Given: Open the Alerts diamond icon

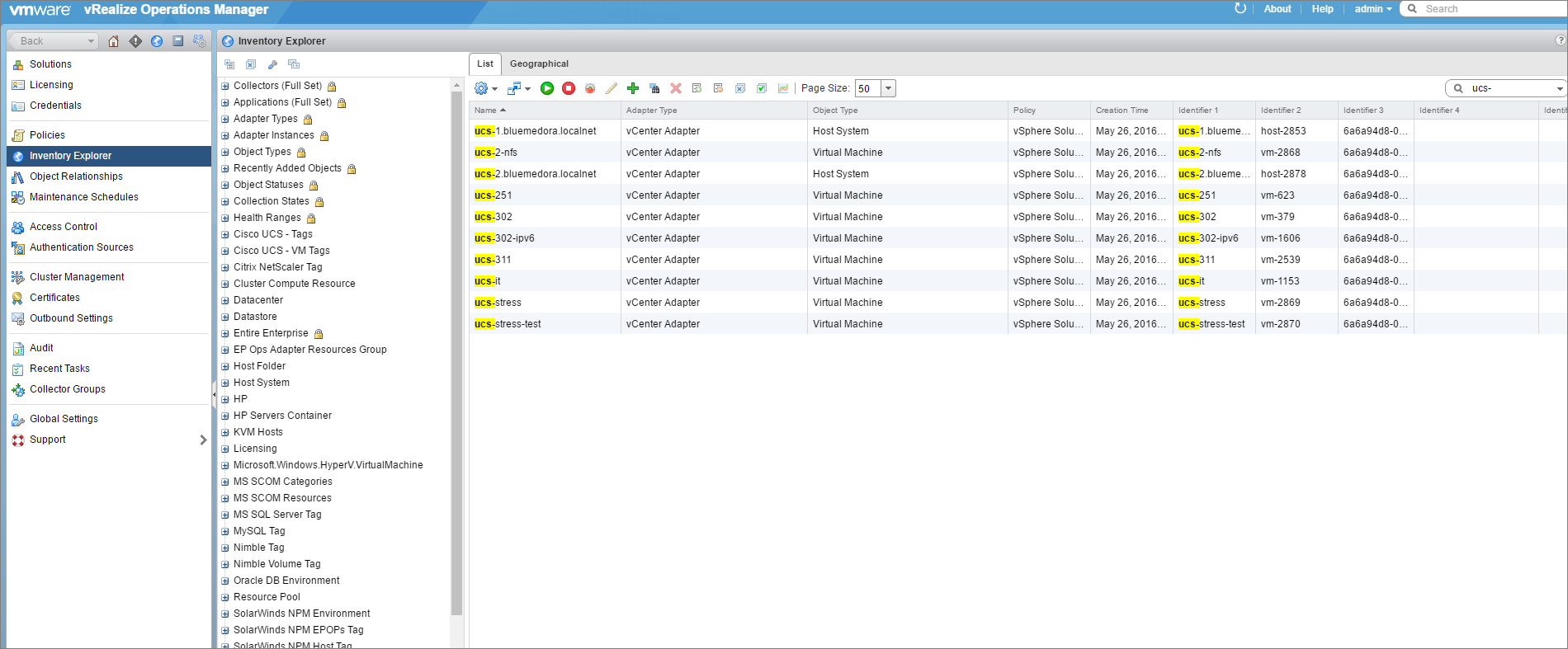Looking at the screenshot, I should [x=135, y=41].
